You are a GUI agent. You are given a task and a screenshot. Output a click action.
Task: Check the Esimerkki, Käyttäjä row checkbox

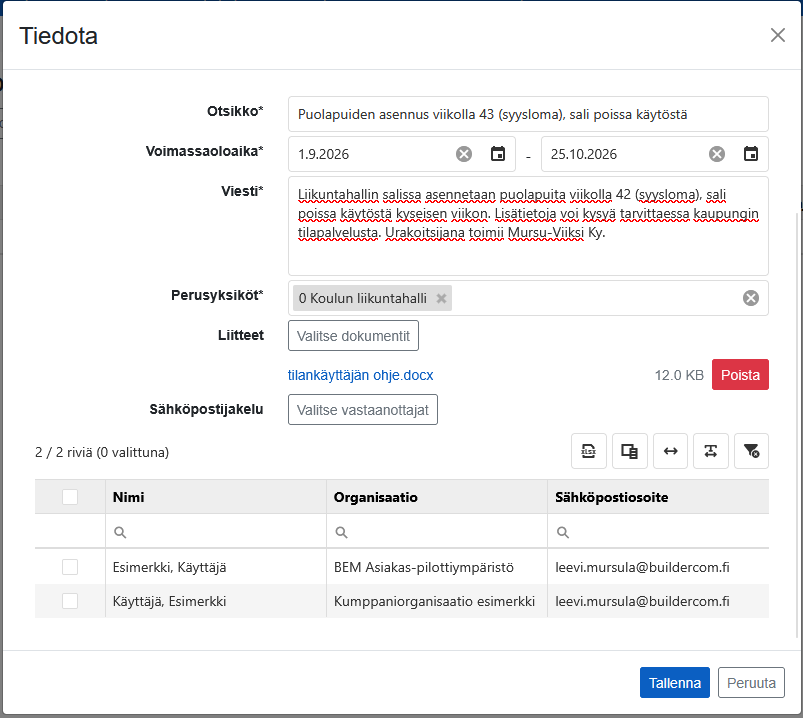coord(70,567)
